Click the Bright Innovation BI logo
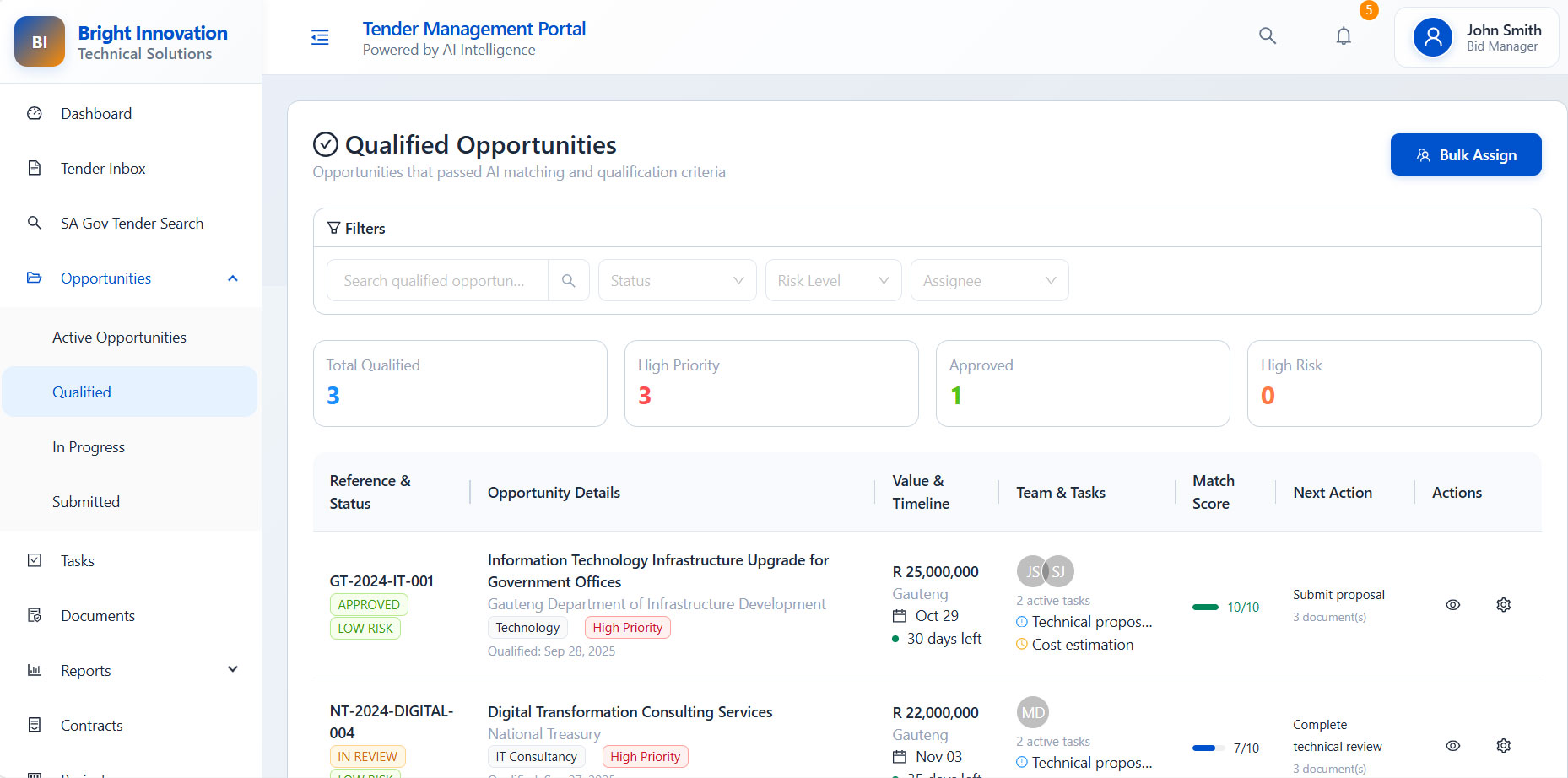This screenshot has height=778, width=1568. tap(40, 41)
